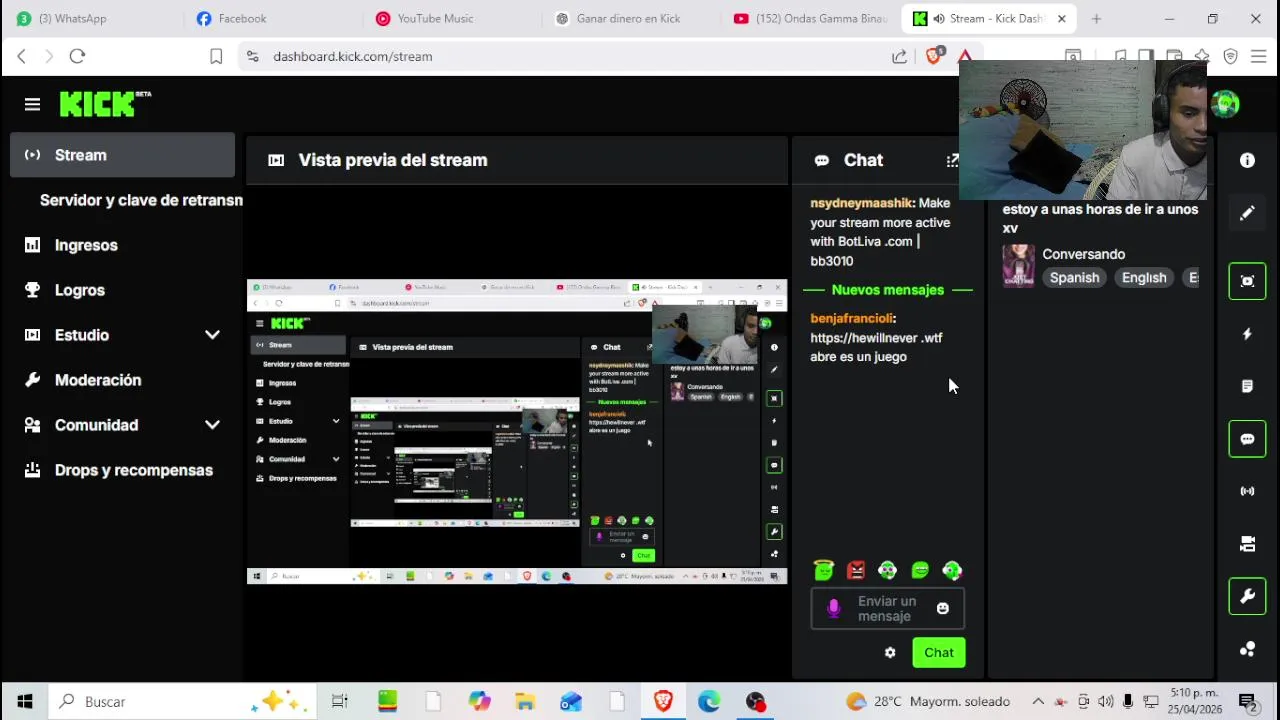The height and width of the screenshot is (720, 1280).
Task: Reload the page
Action: coord(77,56)
